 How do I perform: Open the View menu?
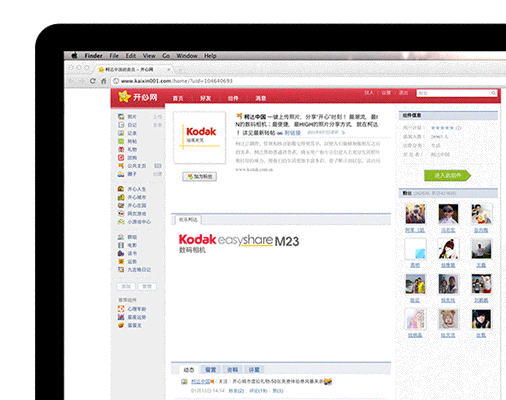pos(149,56)
